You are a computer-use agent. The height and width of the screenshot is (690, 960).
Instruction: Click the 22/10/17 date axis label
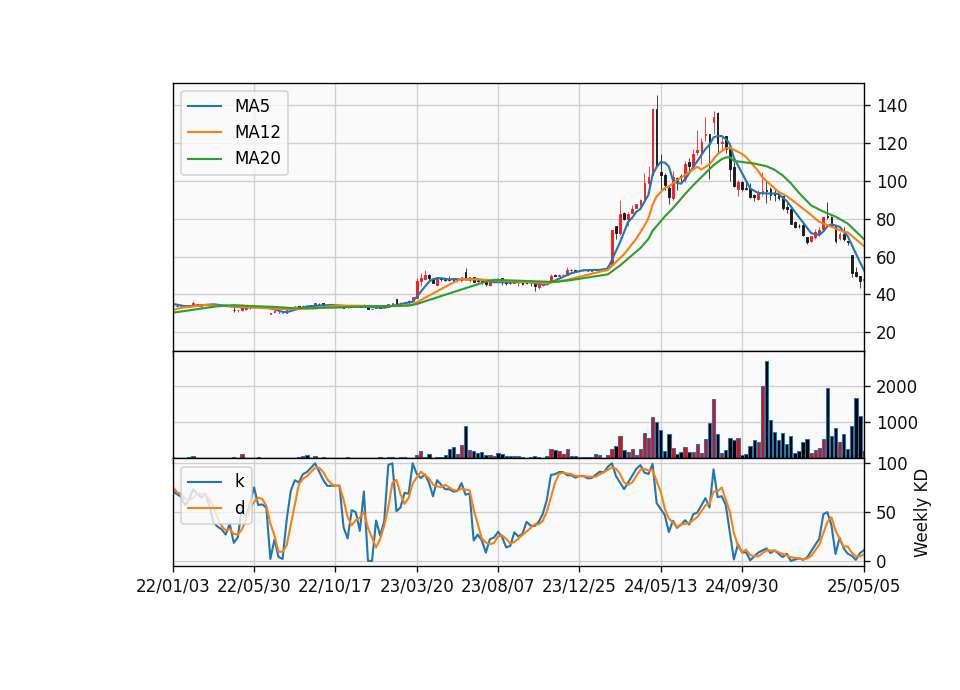tap(335, 586)
